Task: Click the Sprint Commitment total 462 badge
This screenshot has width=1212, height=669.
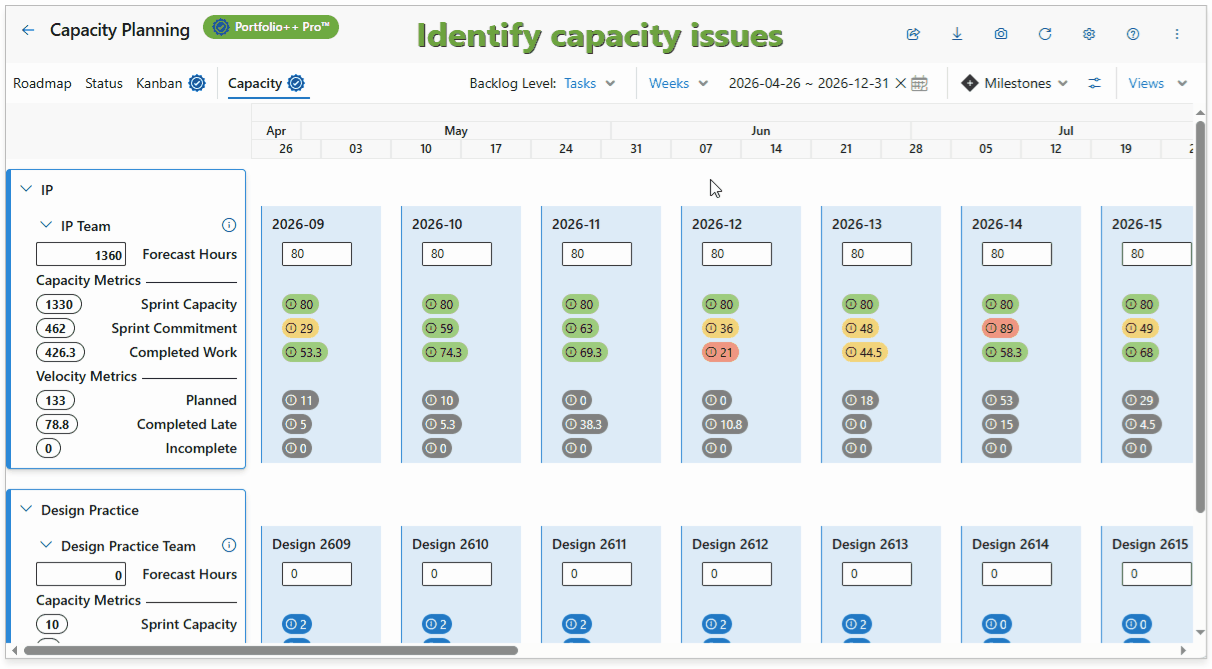Action: (55, 328)
